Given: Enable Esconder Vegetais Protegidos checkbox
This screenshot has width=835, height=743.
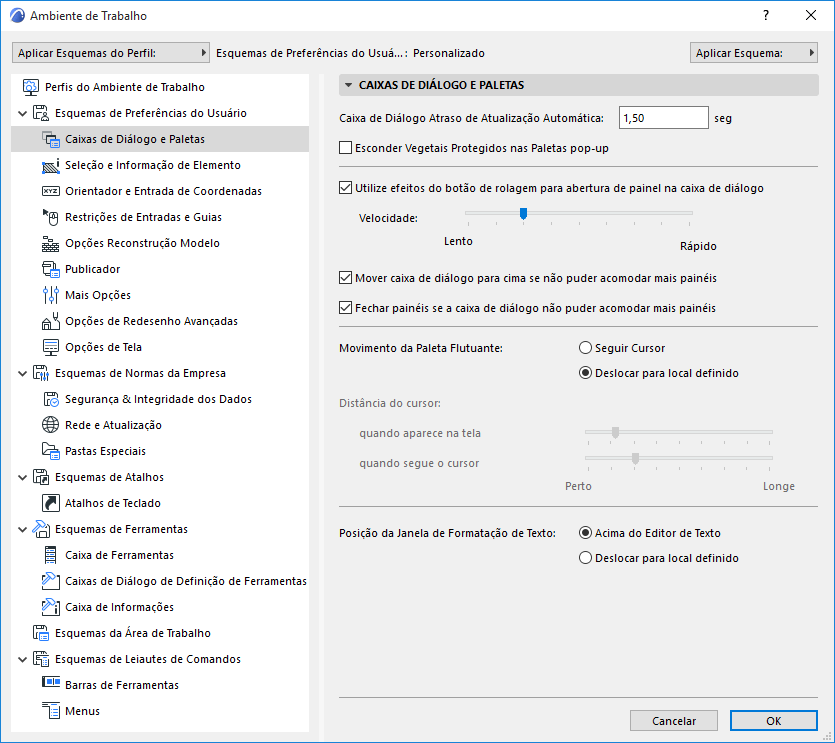Looking at the screenshot, I should [x=347, y=148].
